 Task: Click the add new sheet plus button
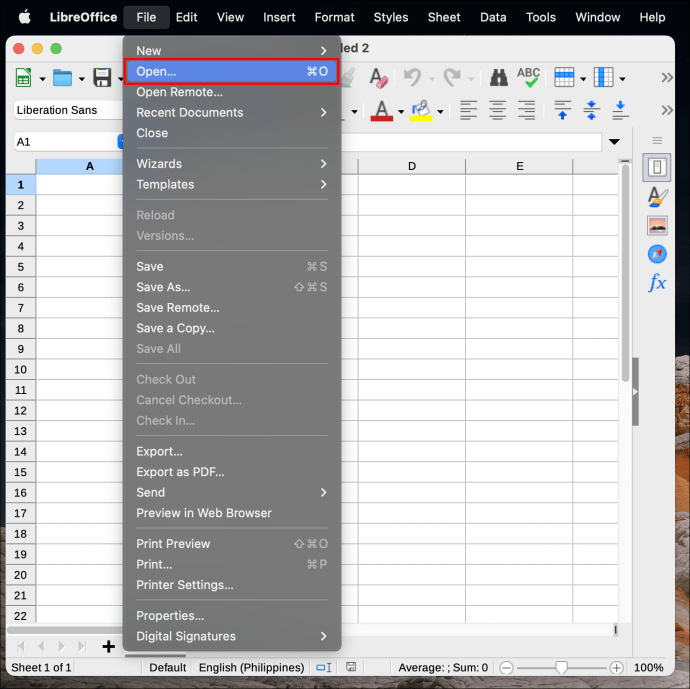click(108, 646)
